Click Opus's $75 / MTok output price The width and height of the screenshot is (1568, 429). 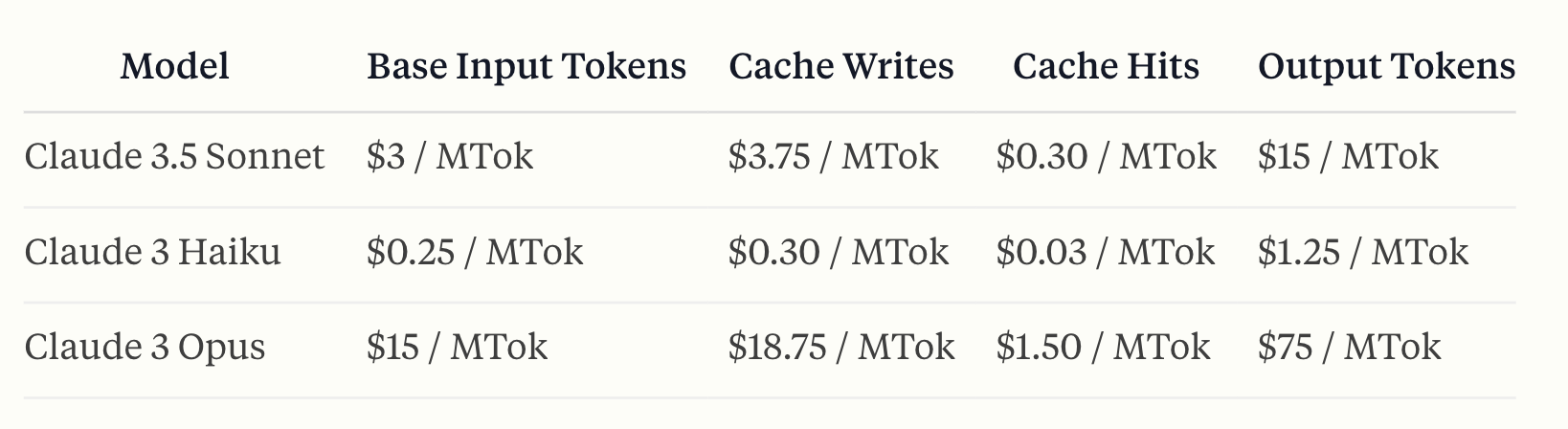[x=1349, y=347]
